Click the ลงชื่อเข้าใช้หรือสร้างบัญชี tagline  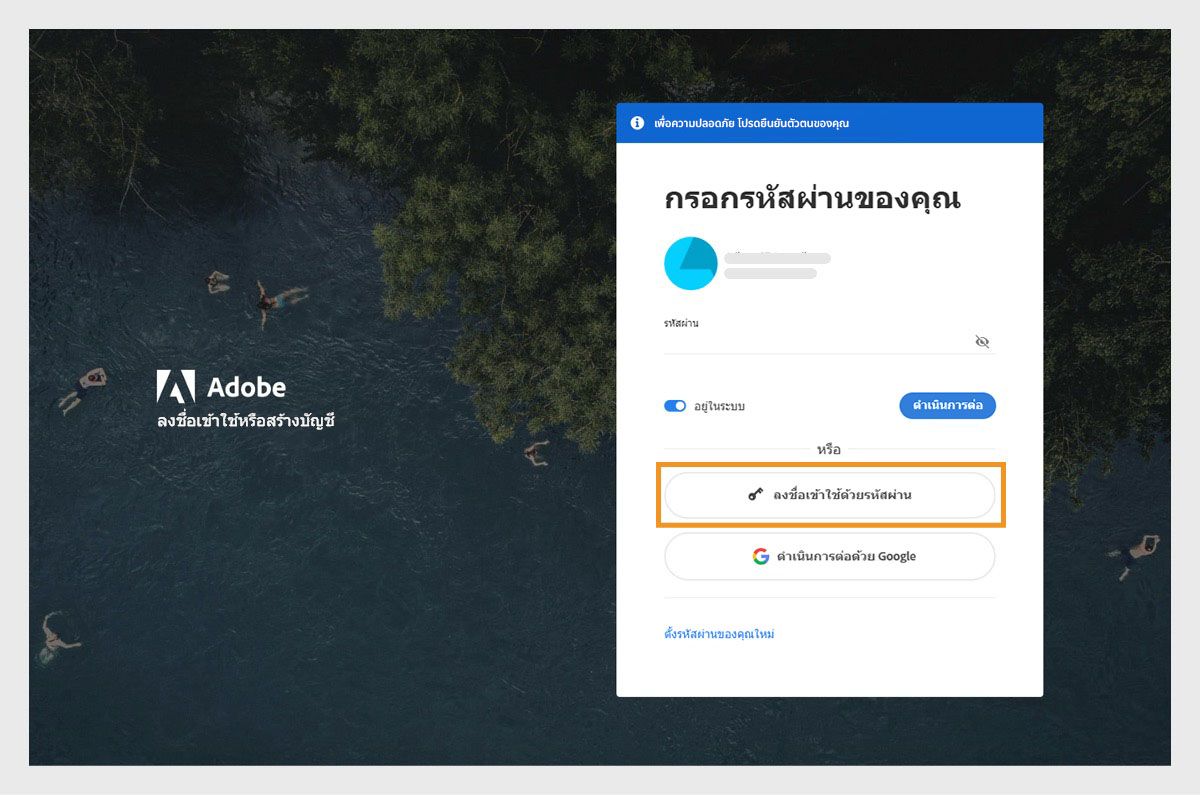[x=246, y=421]
